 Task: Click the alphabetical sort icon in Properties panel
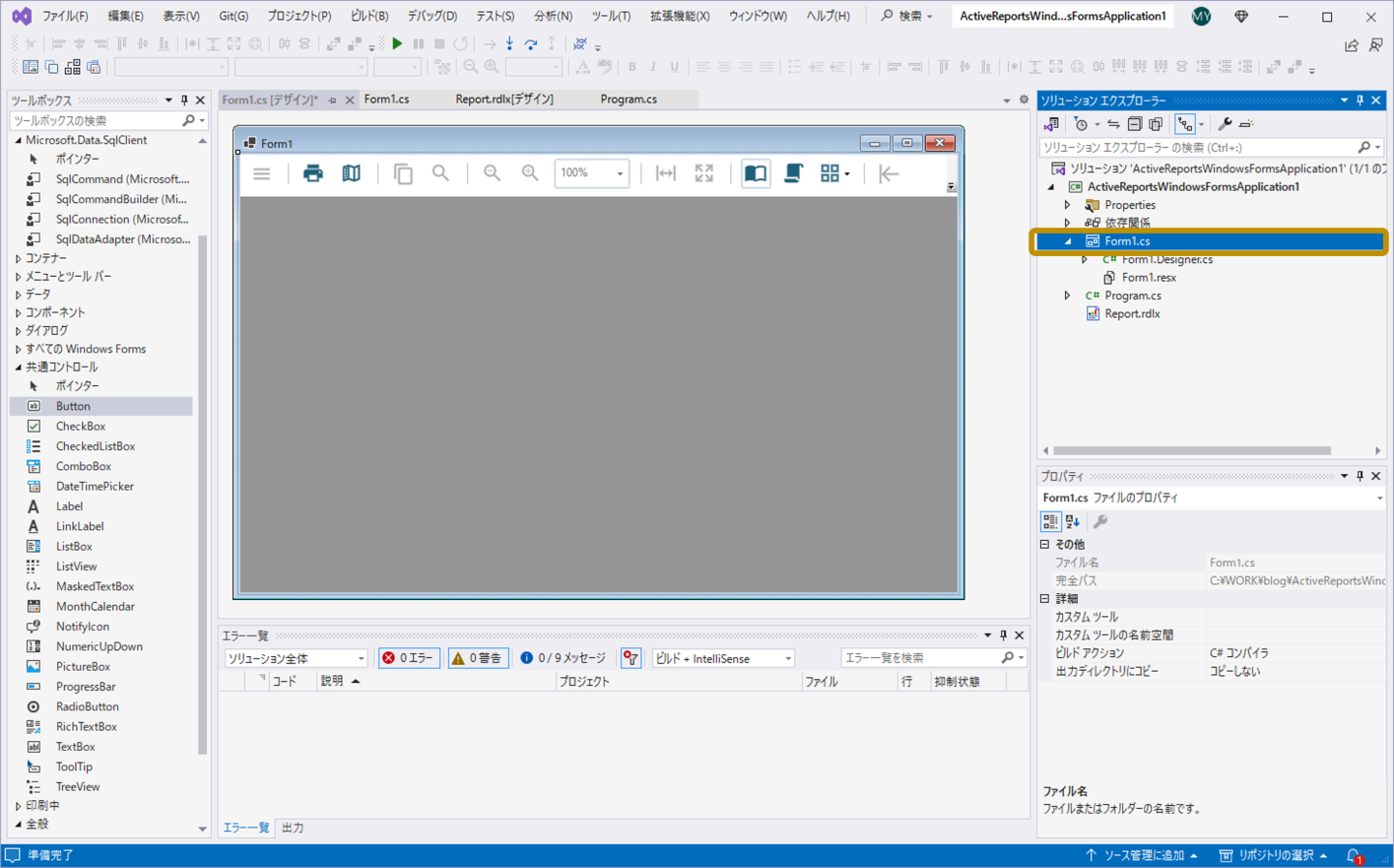tap(1073, 522)
